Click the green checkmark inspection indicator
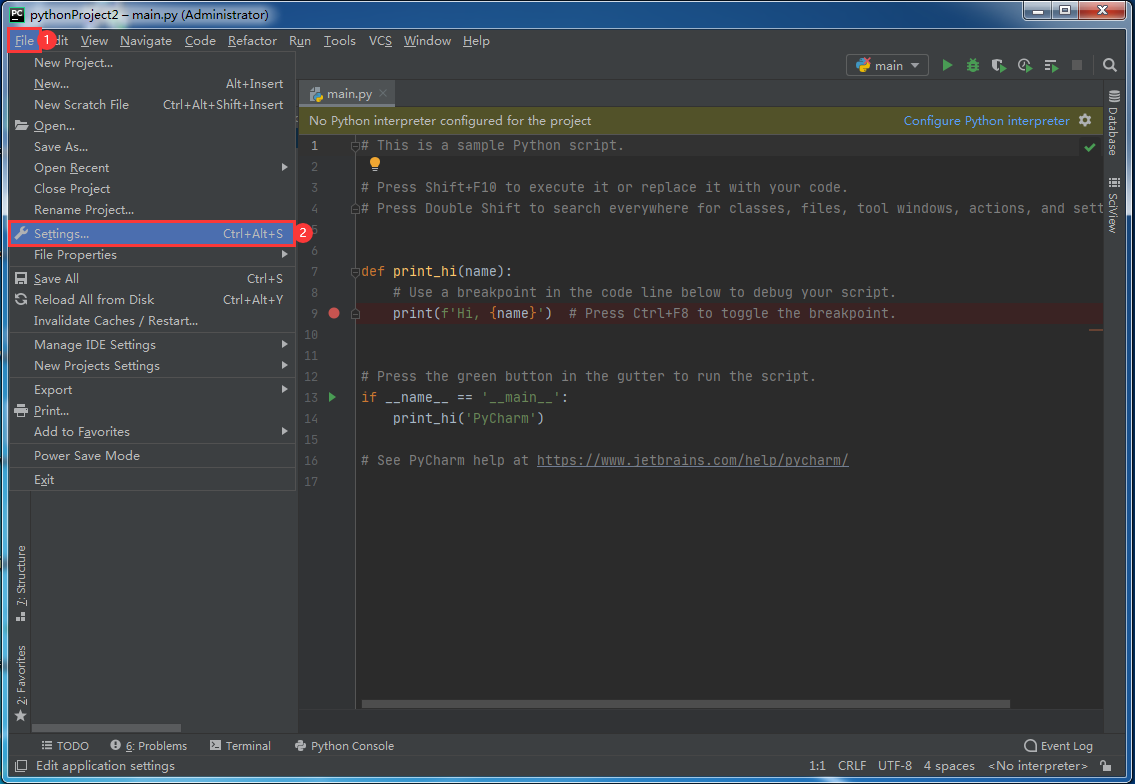Image resolution: width=1135 pixels, height=784 pixels. pos(1090,145)
